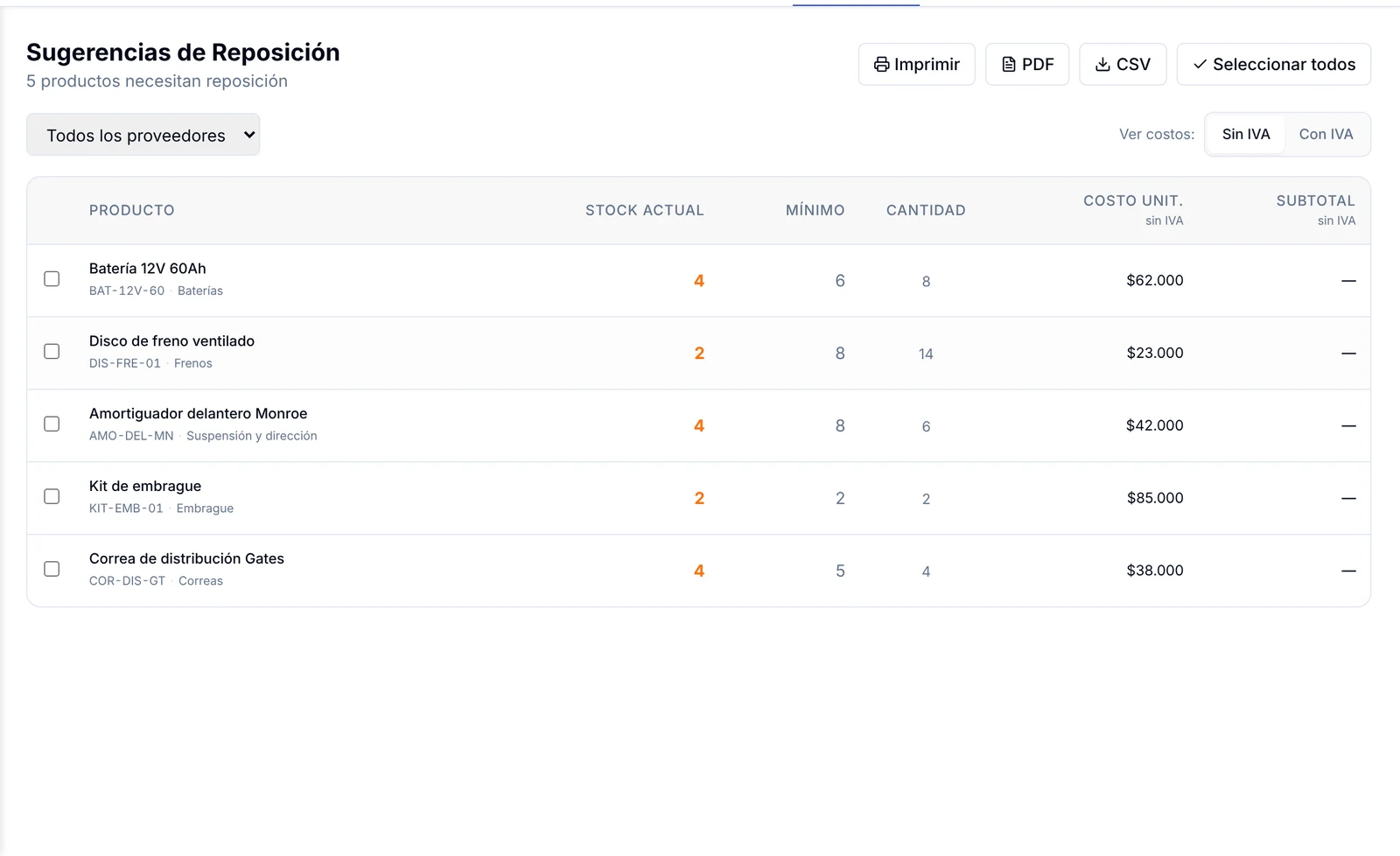1400x856 pixels.
Task: Edit the quantity 14 for Disco de freno
Action: tap(926, 354)
